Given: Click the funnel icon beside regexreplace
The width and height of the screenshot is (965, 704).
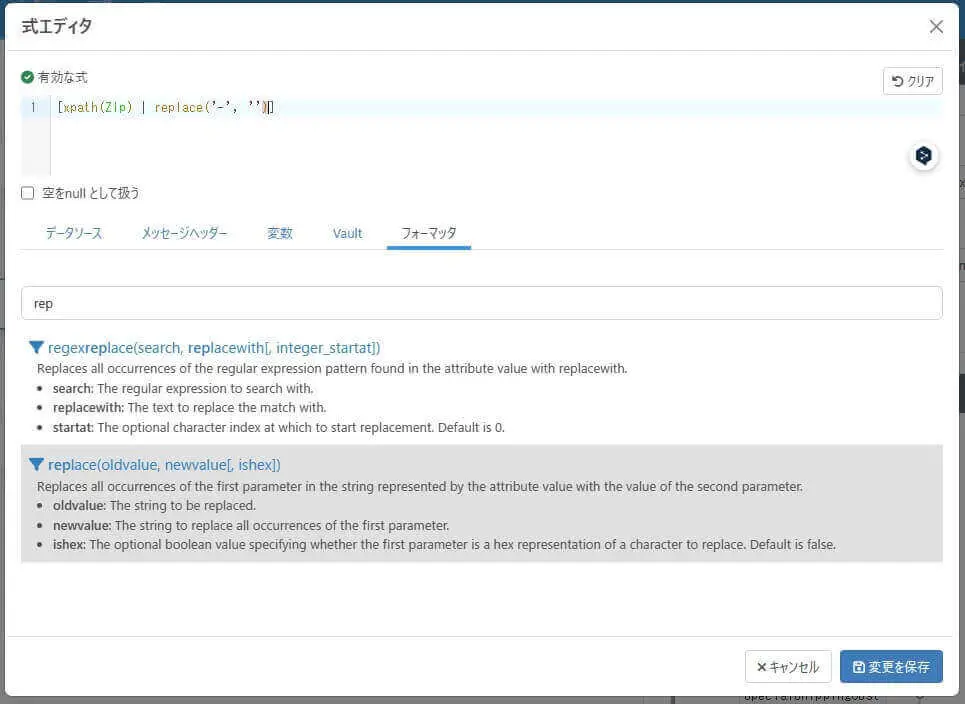Looking at the screenshot, I should [x=36, y=348].
